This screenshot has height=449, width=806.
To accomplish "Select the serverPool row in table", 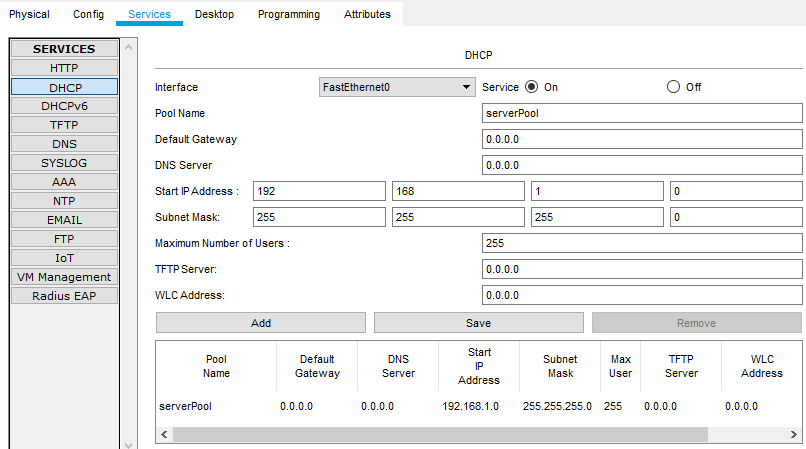I will coord(479,406).
